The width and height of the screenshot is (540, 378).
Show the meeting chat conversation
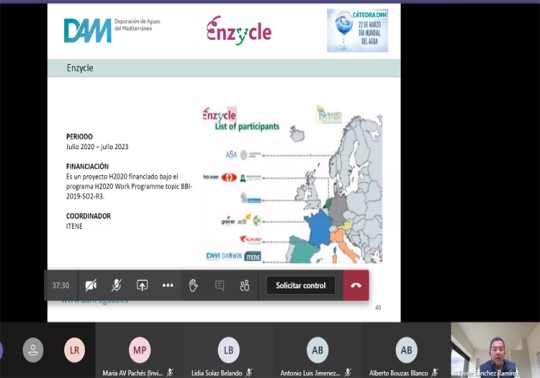(x=219, y=285)
